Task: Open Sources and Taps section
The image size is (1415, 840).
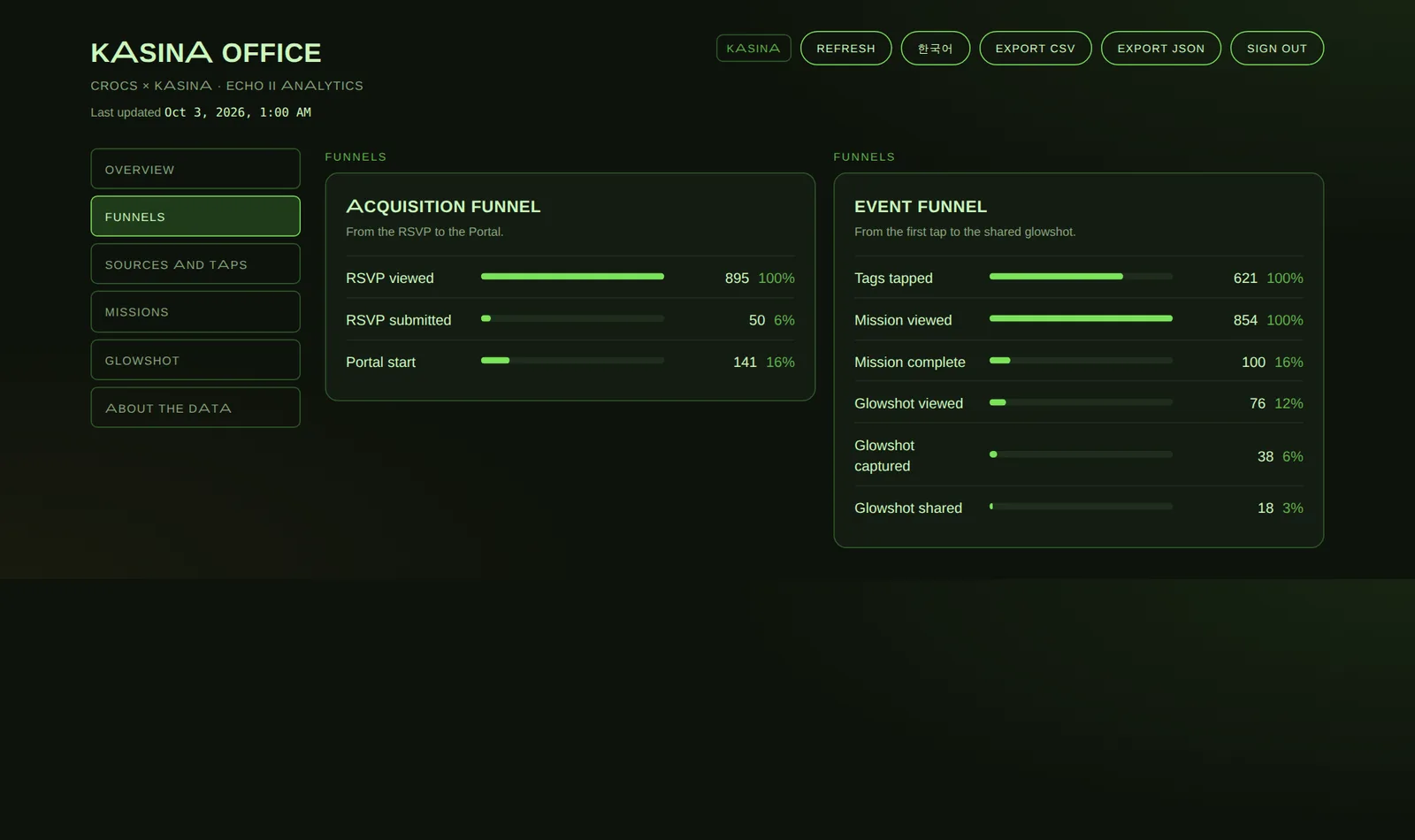Action: (x=195, y=264)
